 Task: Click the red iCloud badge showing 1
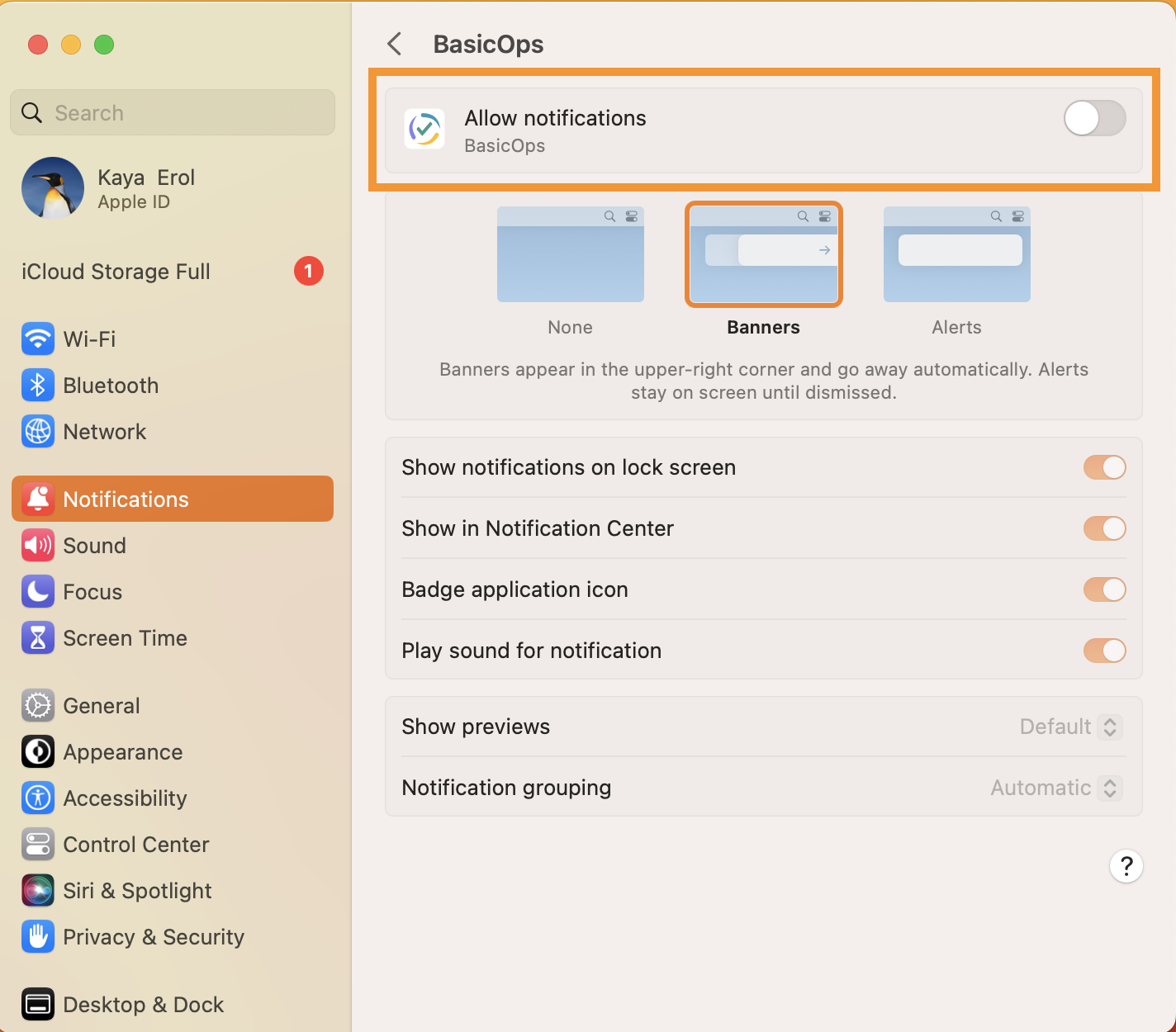309,271
